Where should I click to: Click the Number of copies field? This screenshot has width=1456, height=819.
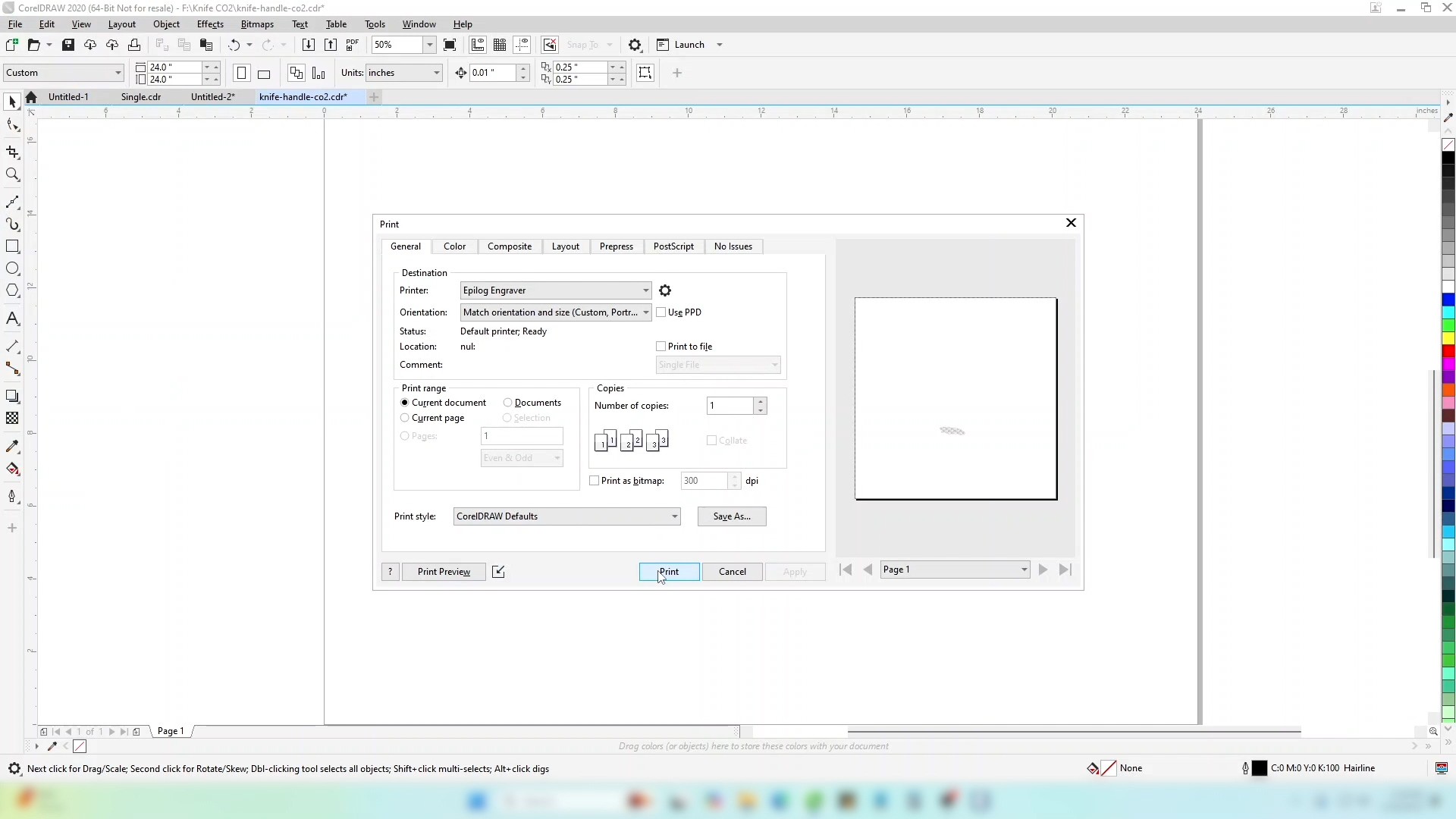(730, 406)
